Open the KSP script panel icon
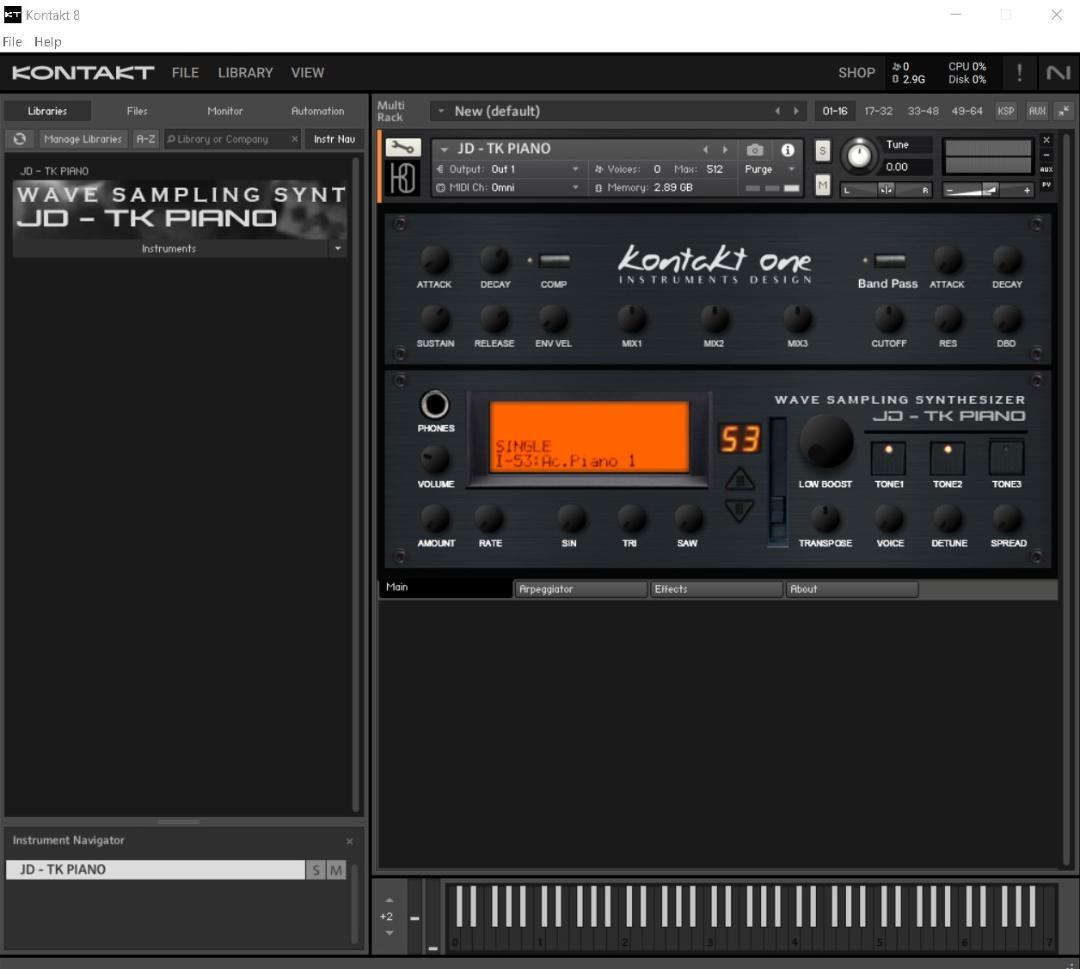Image resolution: width=1080 pixels, height=969 pixels. click(x=1005, y=111)
